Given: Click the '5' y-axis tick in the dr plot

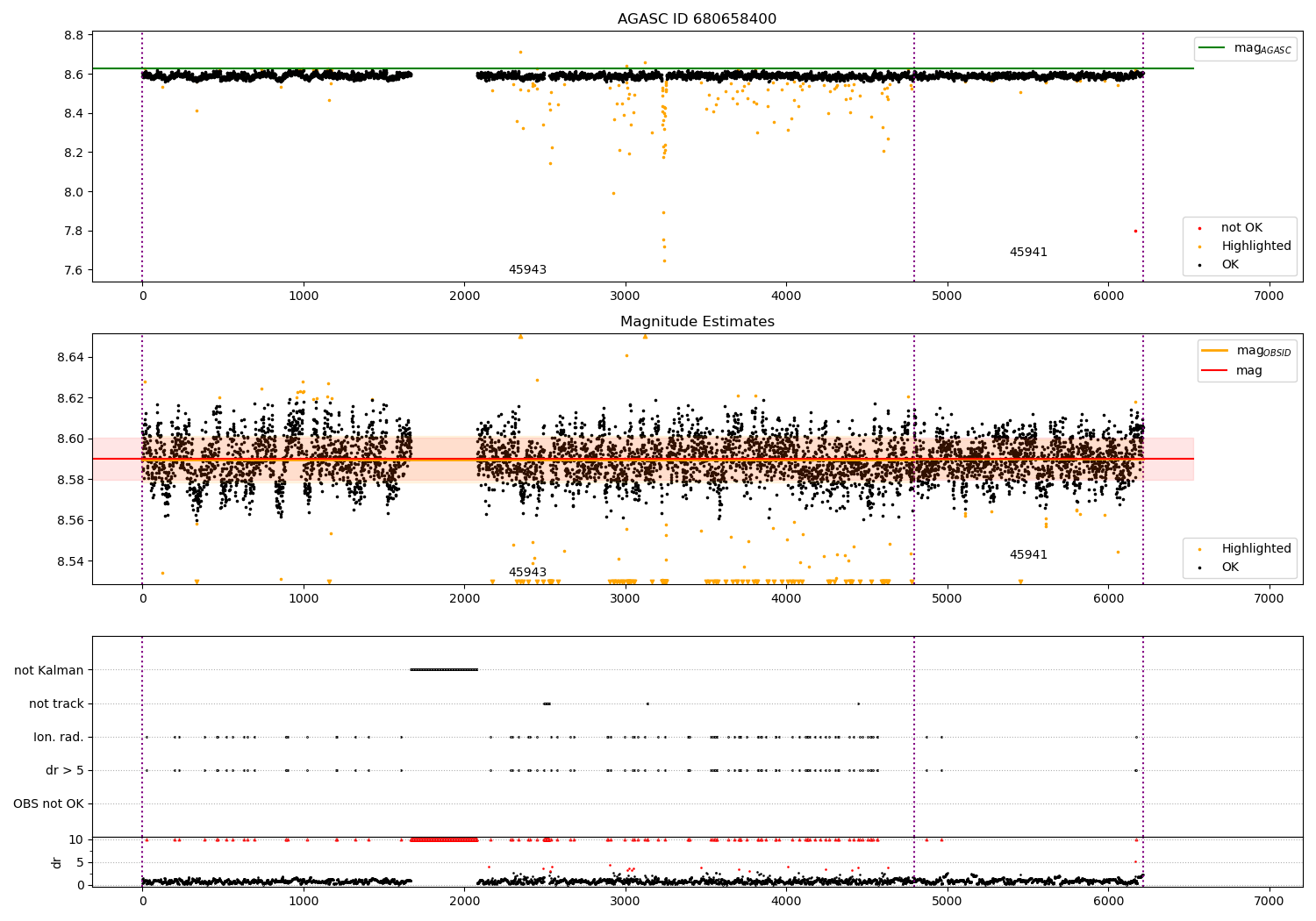Looking at the screenshot, I should click(81, 862).
